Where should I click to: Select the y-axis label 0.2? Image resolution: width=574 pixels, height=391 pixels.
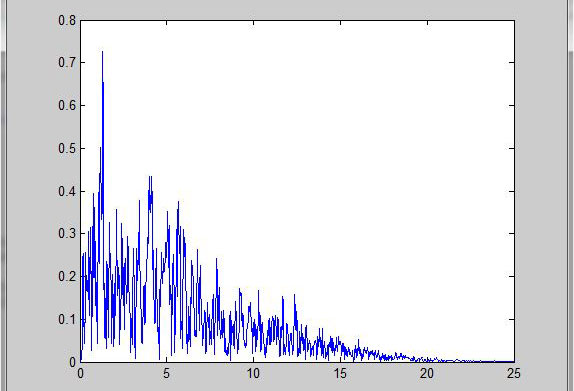click(67, 276)
